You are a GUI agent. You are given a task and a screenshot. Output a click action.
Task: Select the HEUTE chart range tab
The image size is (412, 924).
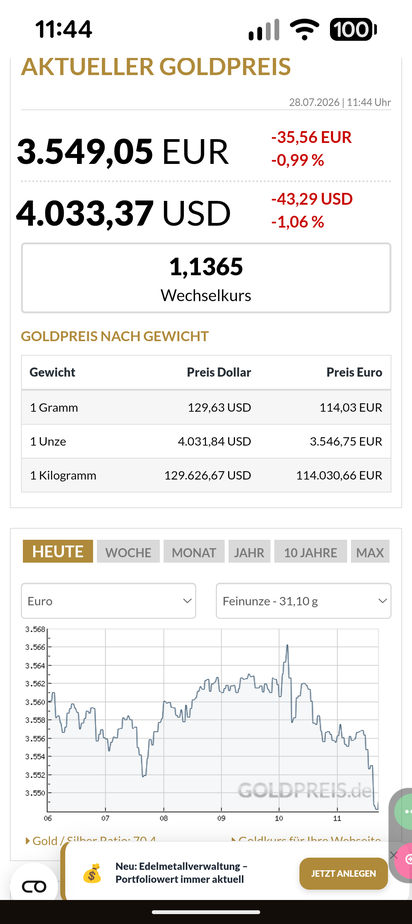click(58, 552)
